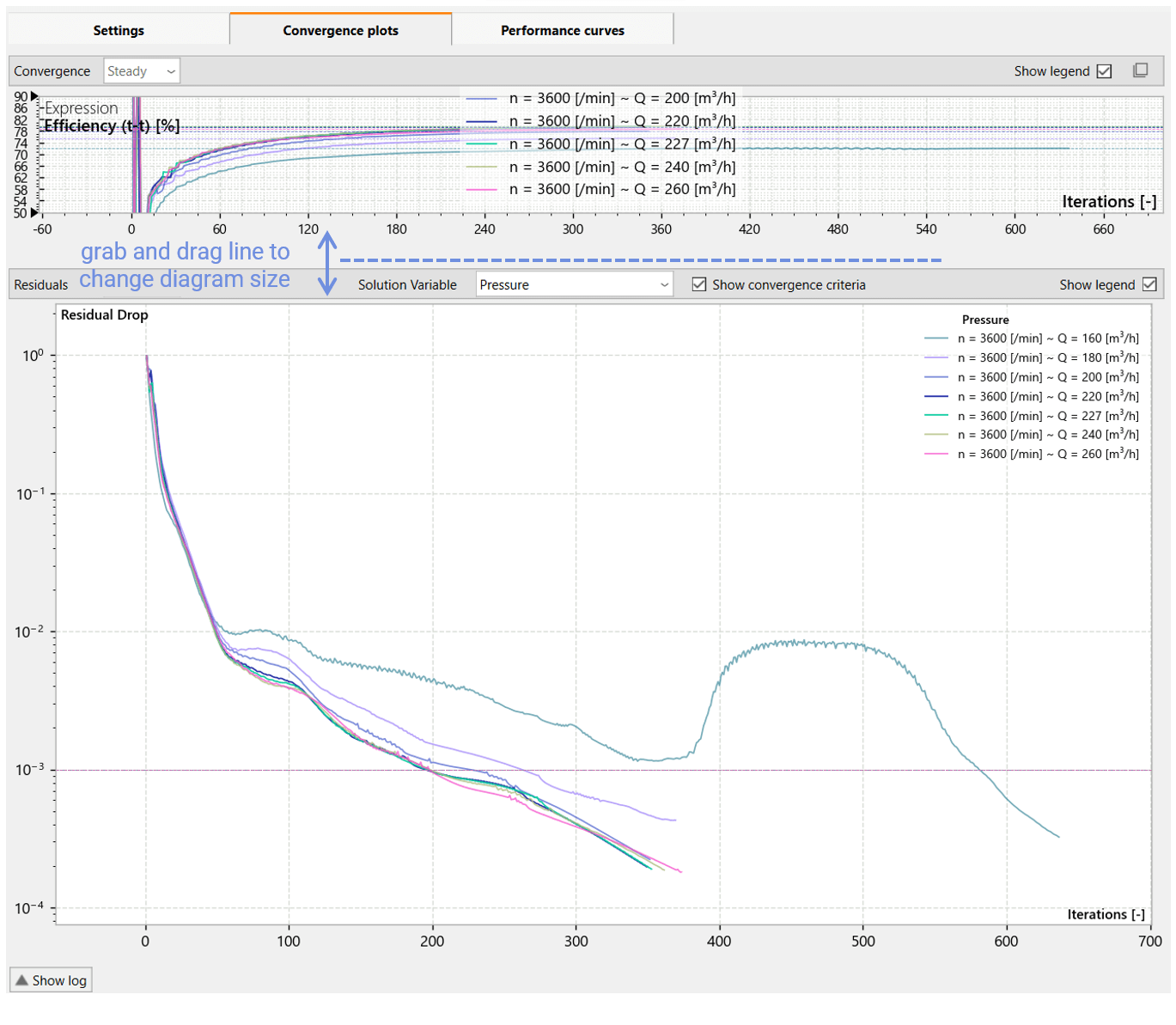Click the Efficiency (t-t) [%] axis label

(x=112, y=125)
